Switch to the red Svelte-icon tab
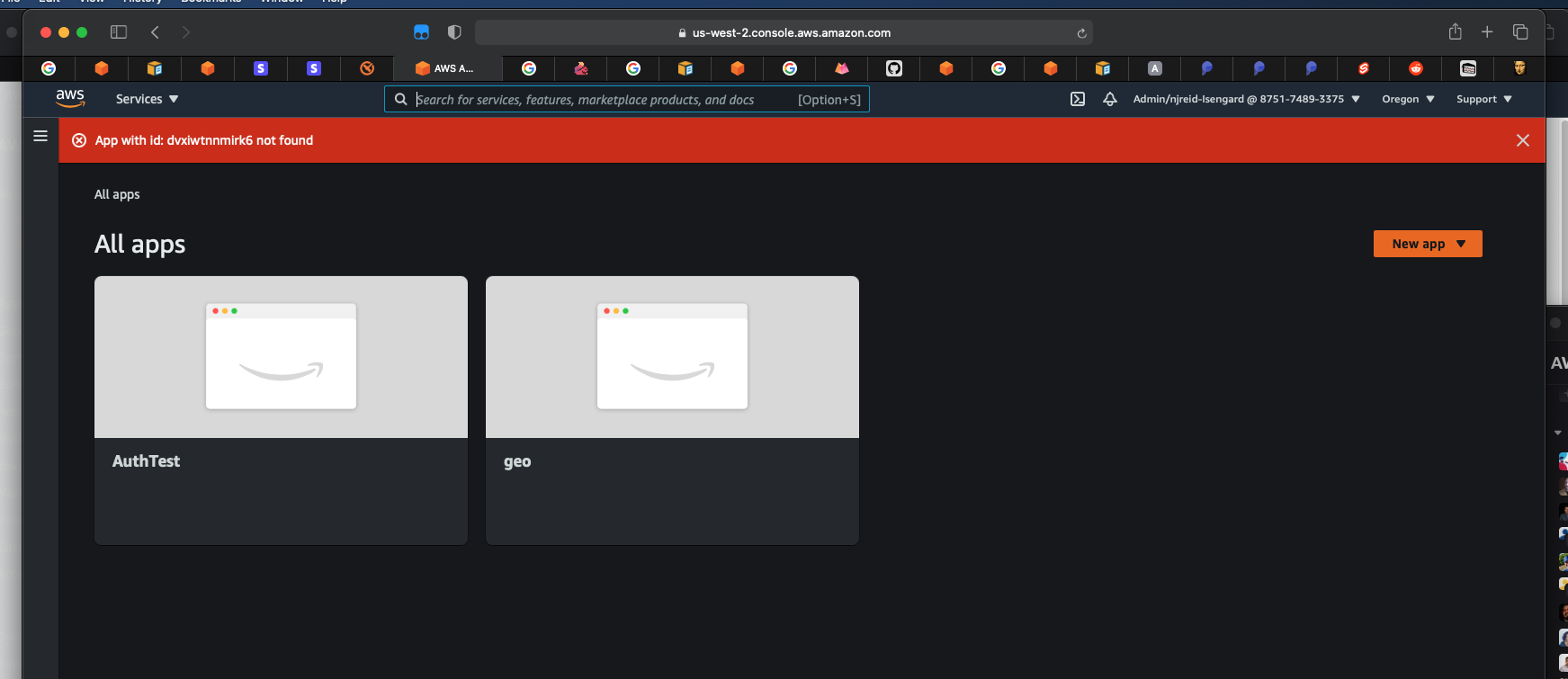The image size is (1568, 679). click(x=1364, y=68)
